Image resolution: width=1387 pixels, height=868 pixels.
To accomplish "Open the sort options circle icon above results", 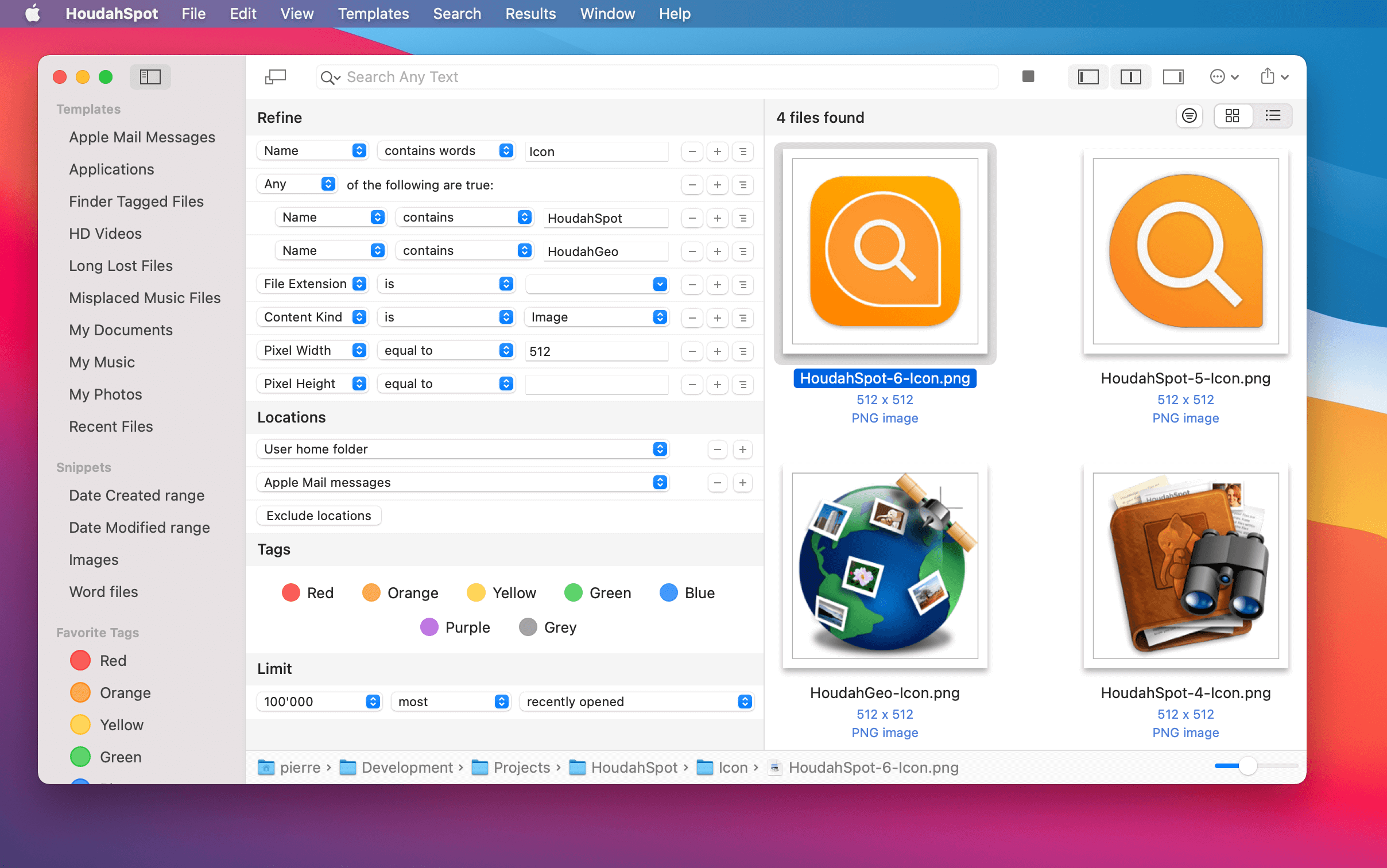I will pos(1190,116).
